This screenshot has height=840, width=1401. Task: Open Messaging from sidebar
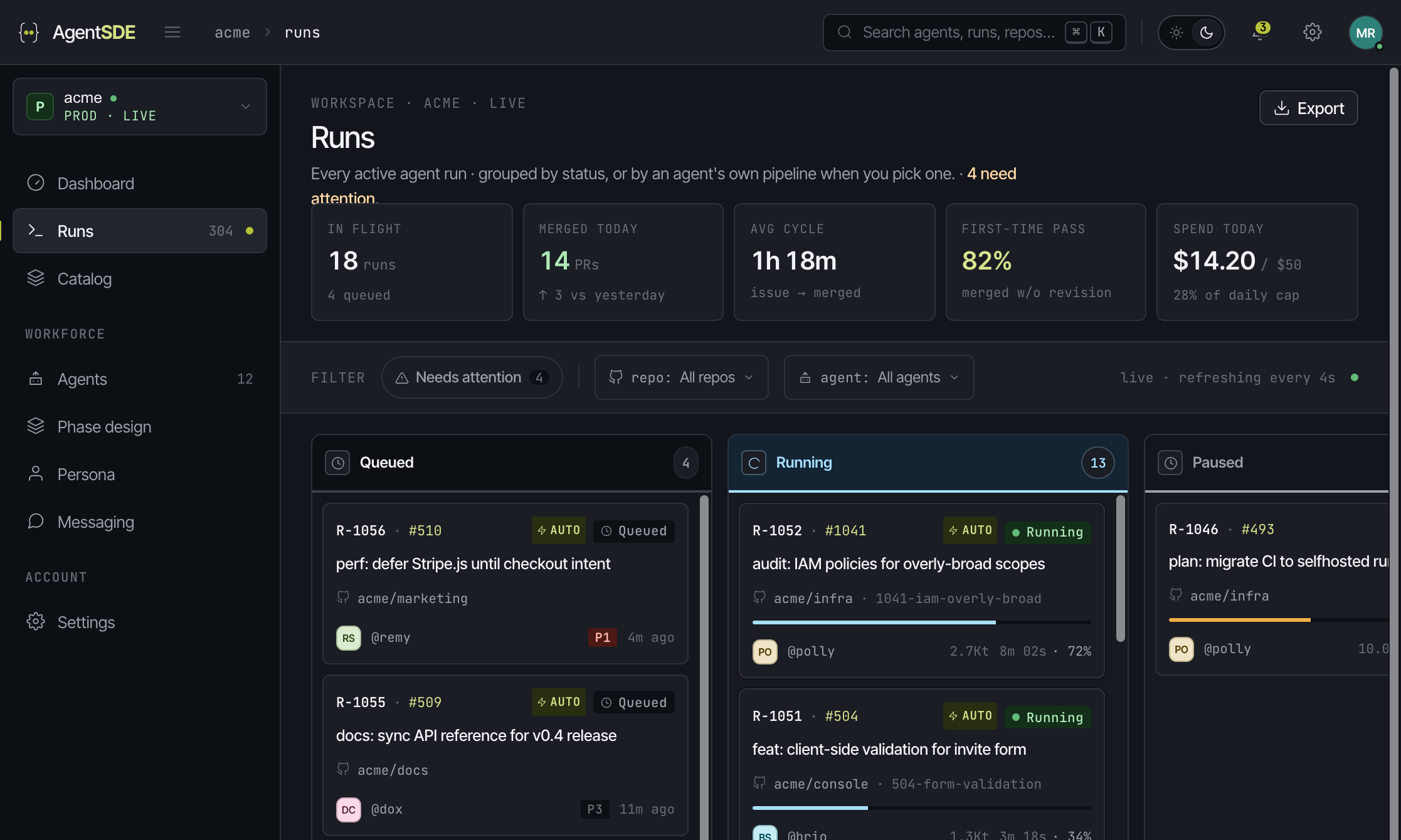tap(140, 522)
